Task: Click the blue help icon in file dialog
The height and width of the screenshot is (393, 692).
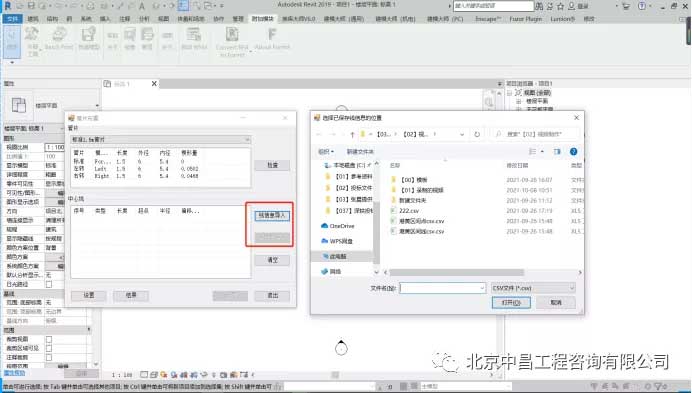Action: 573,151
